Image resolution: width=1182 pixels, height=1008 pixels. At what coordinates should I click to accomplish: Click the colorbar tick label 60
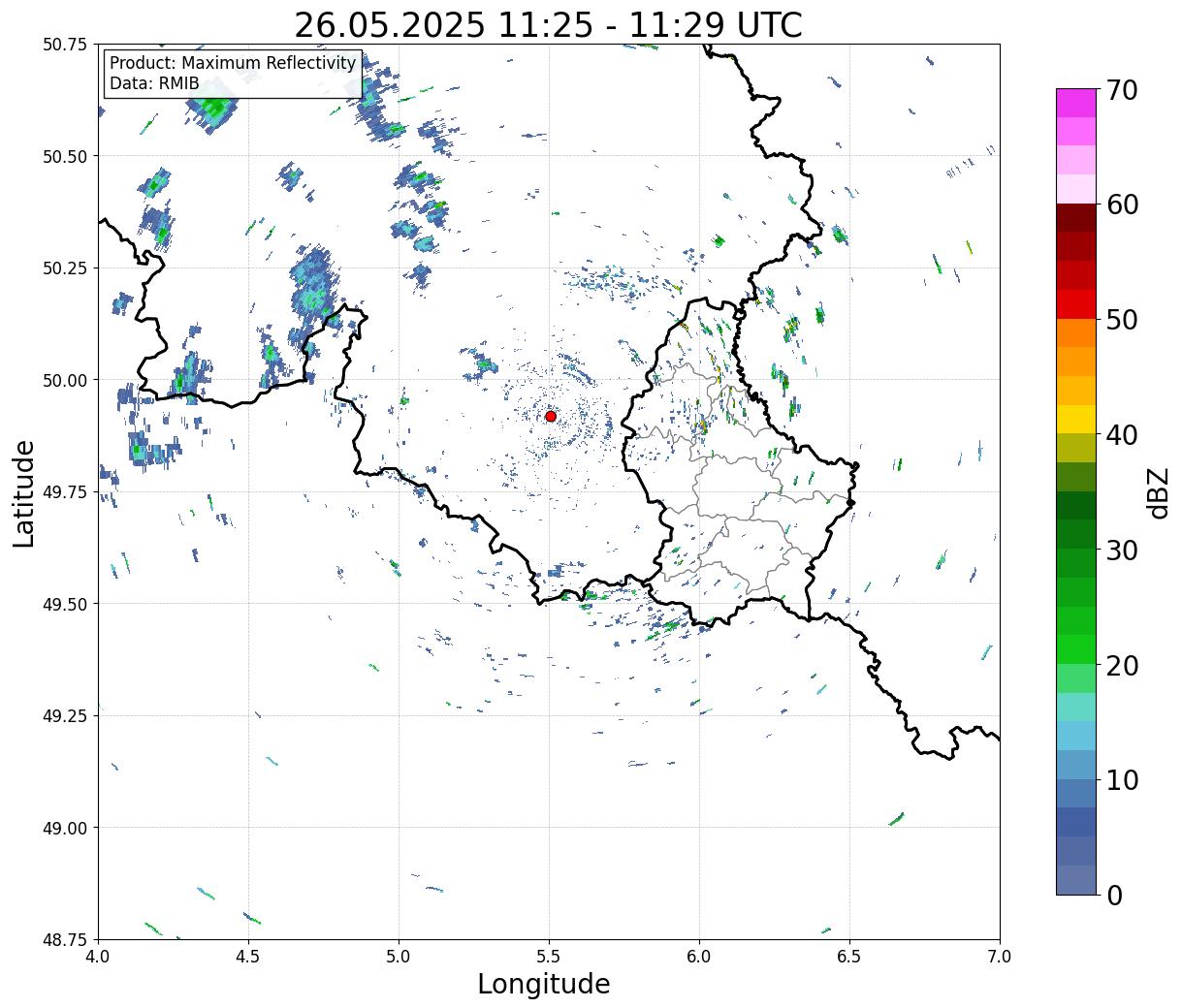[1122, 205]
